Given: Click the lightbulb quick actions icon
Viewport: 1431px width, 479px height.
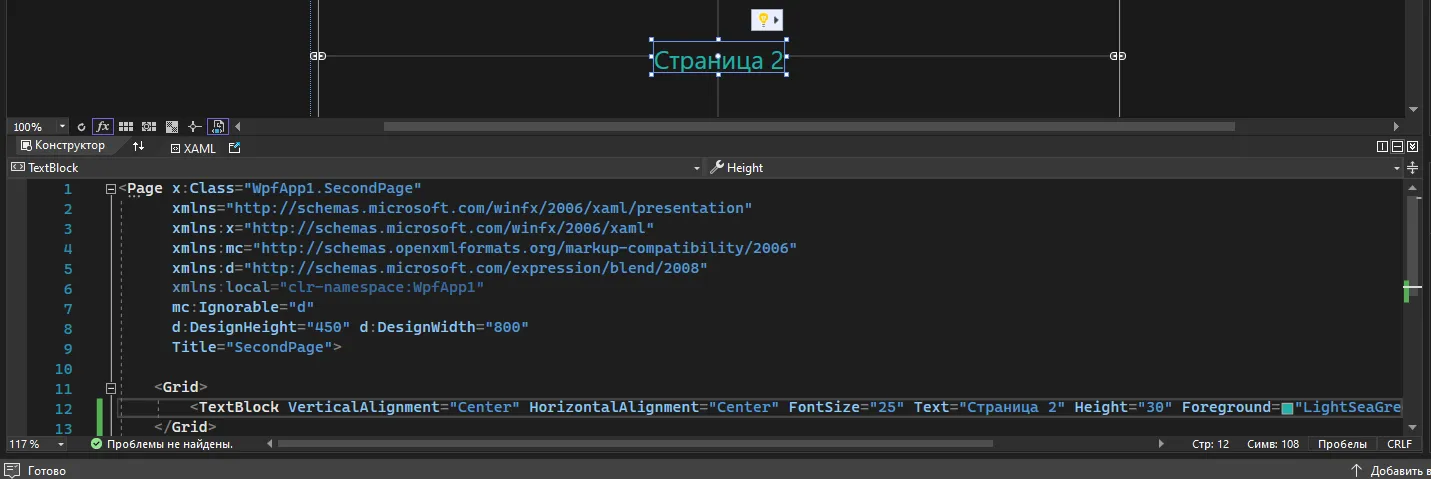Looking at the screenshot, I should tap(762, 20).
